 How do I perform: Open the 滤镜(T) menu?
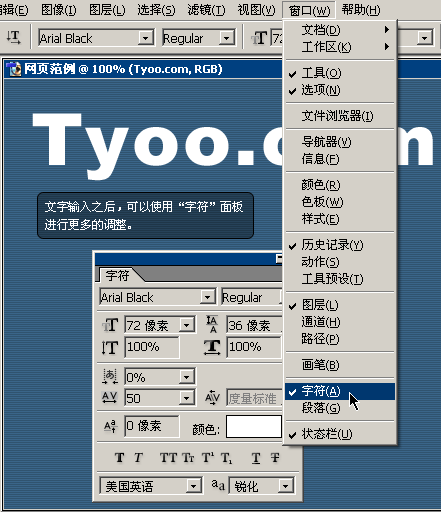pyautogui.click(x=206, y=10)
